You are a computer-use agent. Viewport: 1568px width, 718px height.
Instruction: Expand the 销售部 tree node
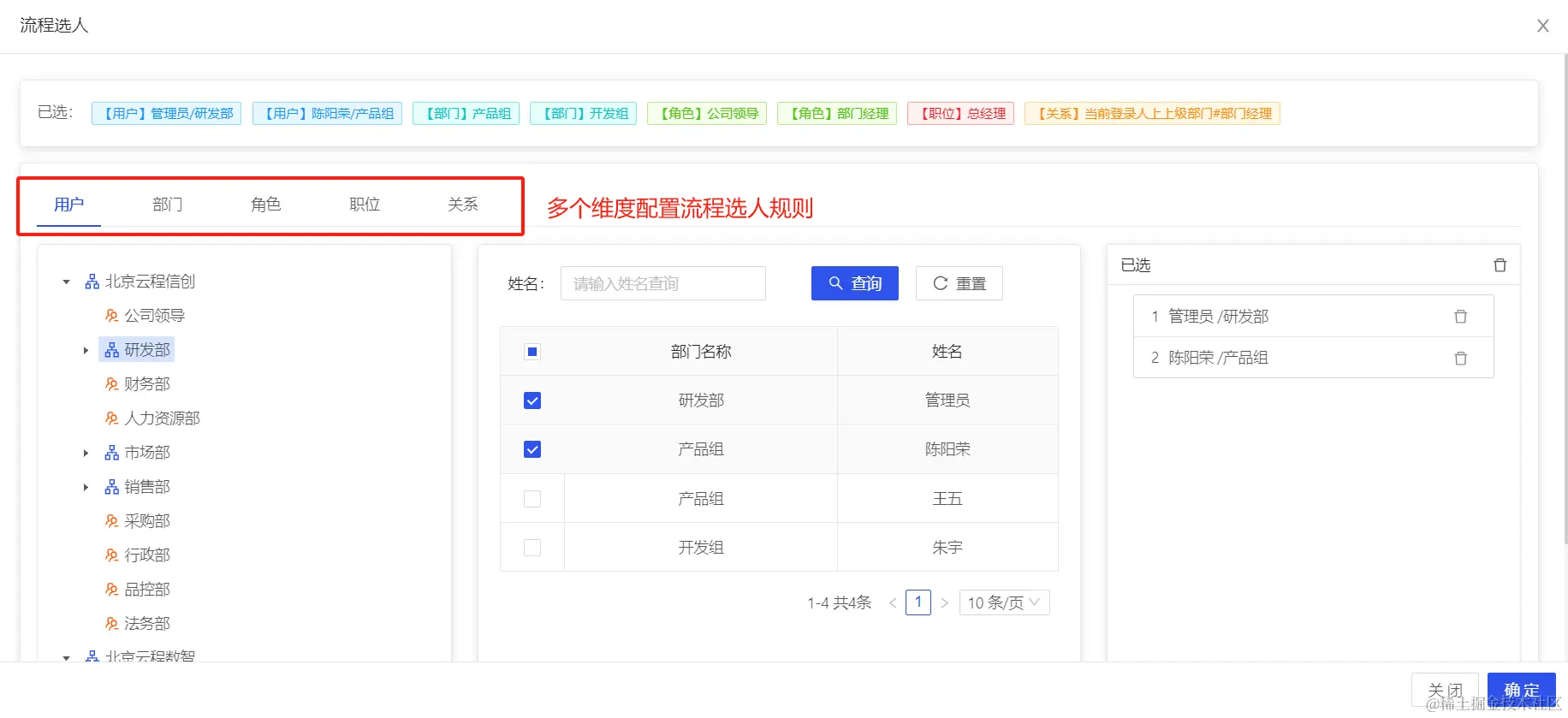[86, 487]
